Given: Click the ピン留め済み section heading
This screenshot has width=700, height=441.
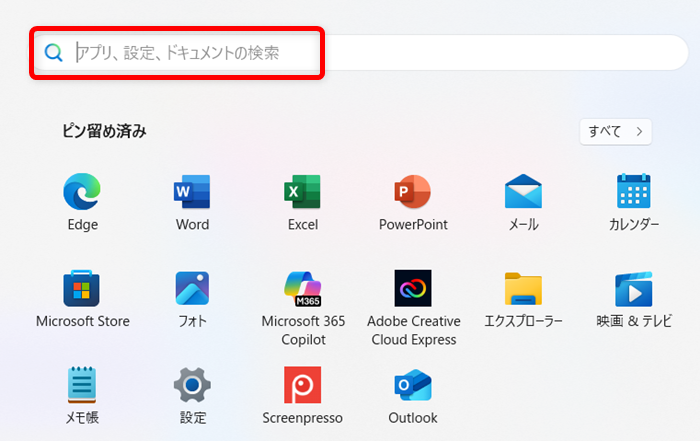Looking at the screenshot, I should pos(104,131).
